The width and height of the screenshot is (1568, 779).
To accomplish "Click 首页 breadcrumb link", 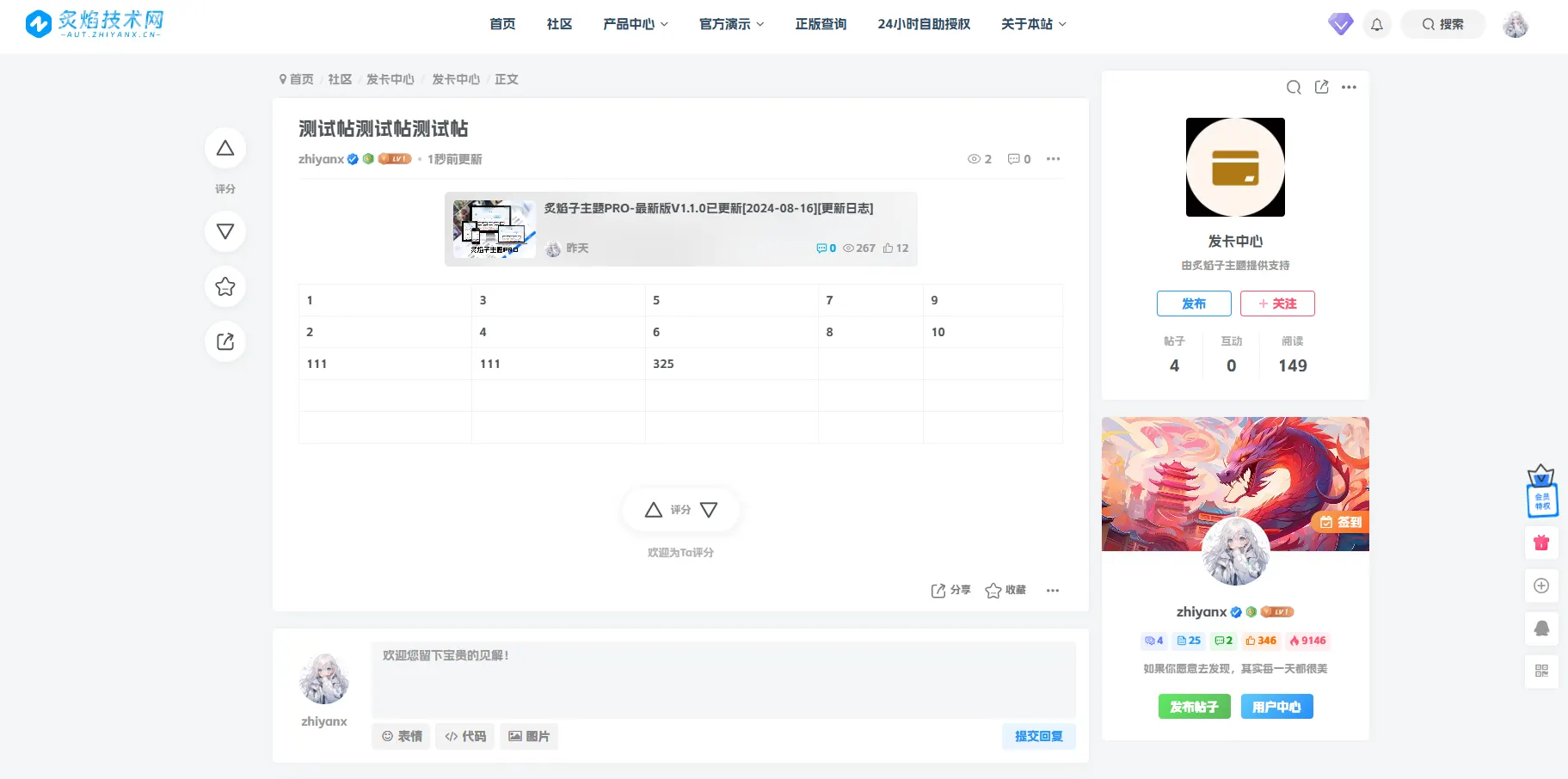I will click(302, 79).
